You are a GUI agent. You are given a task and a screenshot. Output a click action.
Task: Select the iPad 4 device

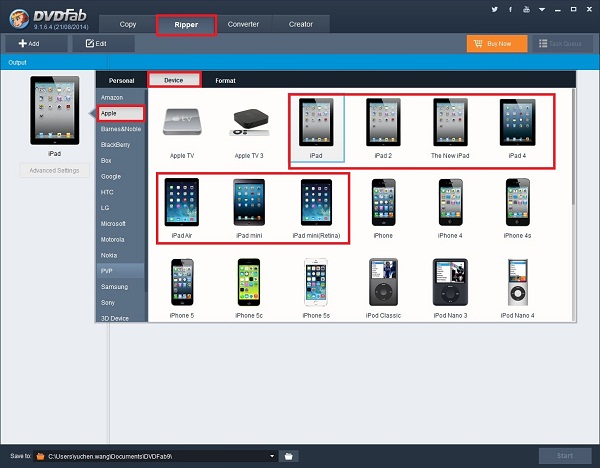click(517, 128)
